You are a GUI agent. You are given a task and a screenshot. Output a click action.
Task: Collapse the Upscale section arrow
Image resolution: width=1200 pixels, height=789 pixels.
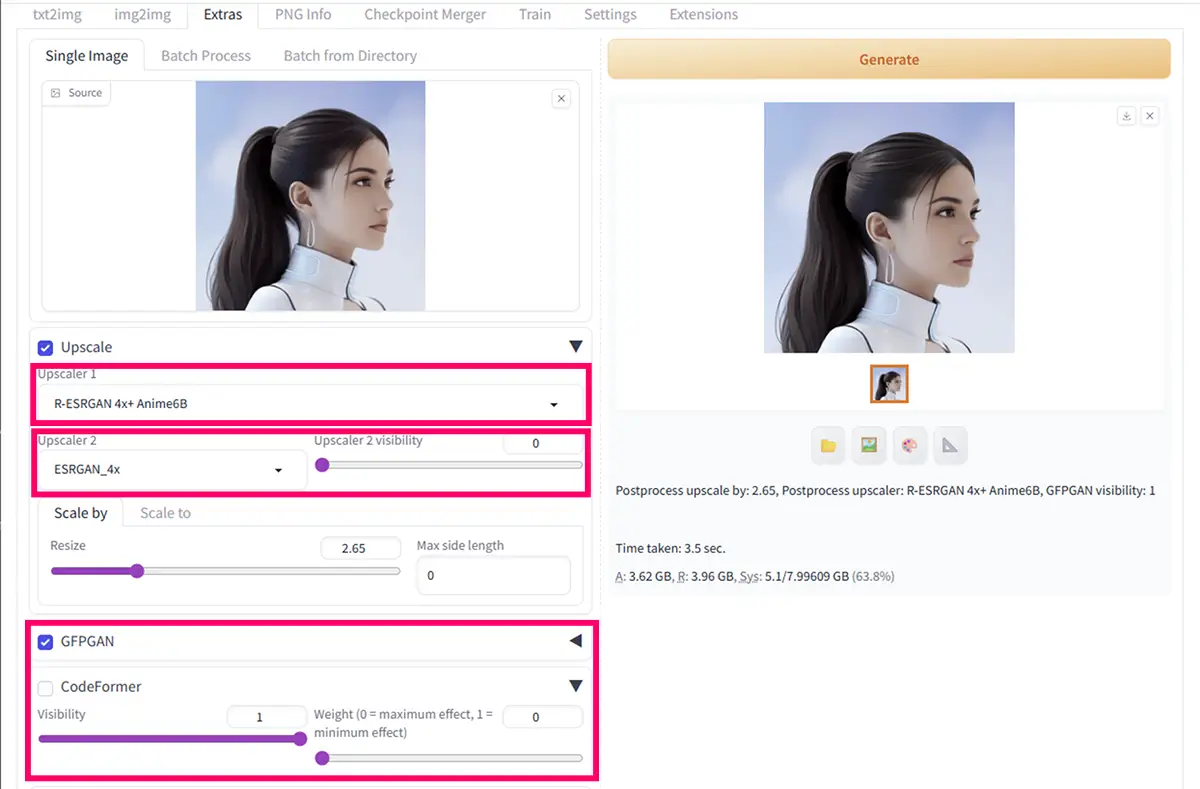click(x=575, y=347)
